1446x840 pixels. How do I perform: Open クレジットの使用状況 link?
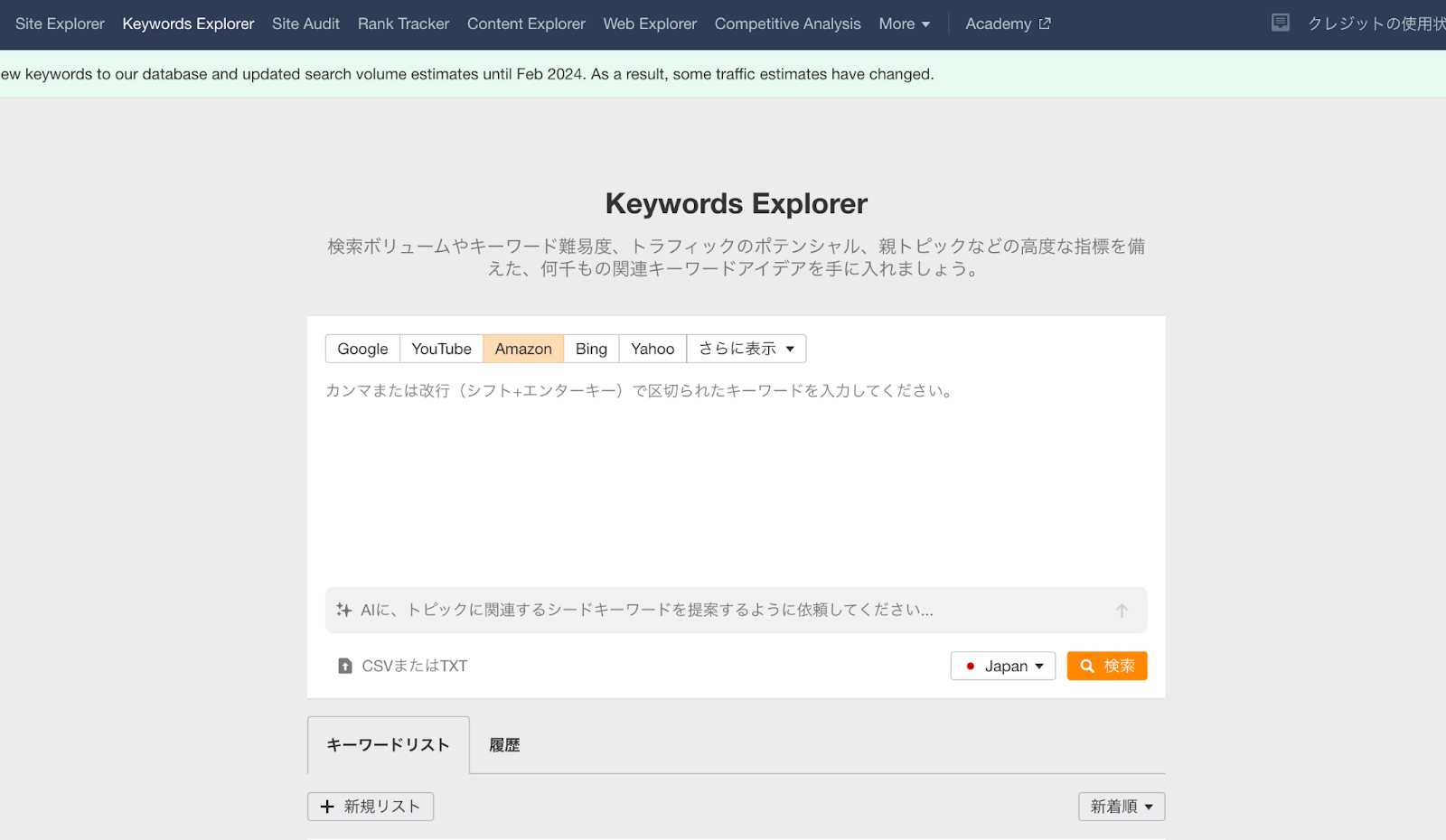click(x=1376, y=23)
